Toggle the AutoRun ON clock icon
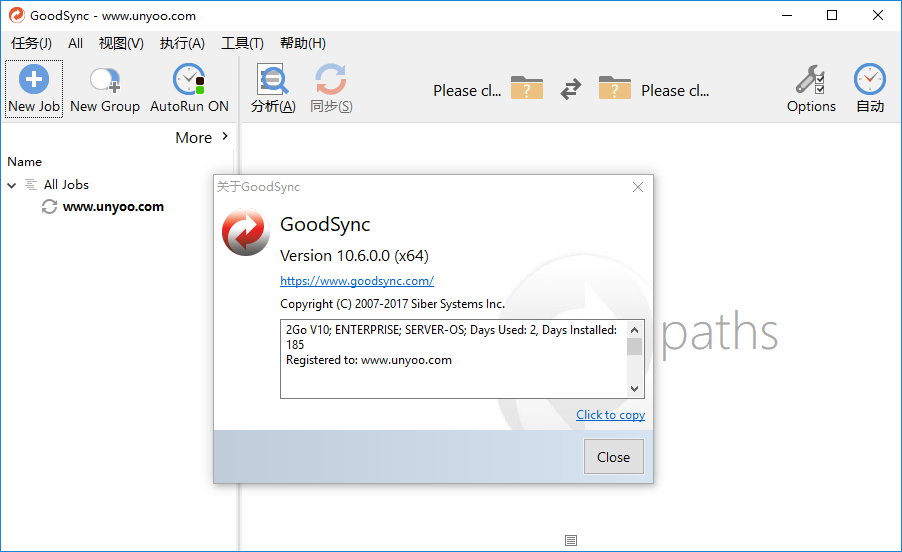The image size is (902, 552). tap(189, 79)
